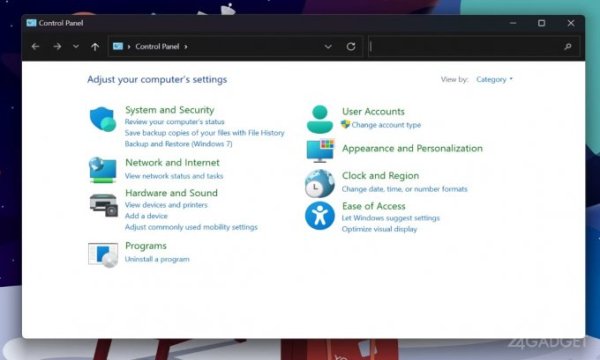Go up one level with up arrow

(95, 47)
